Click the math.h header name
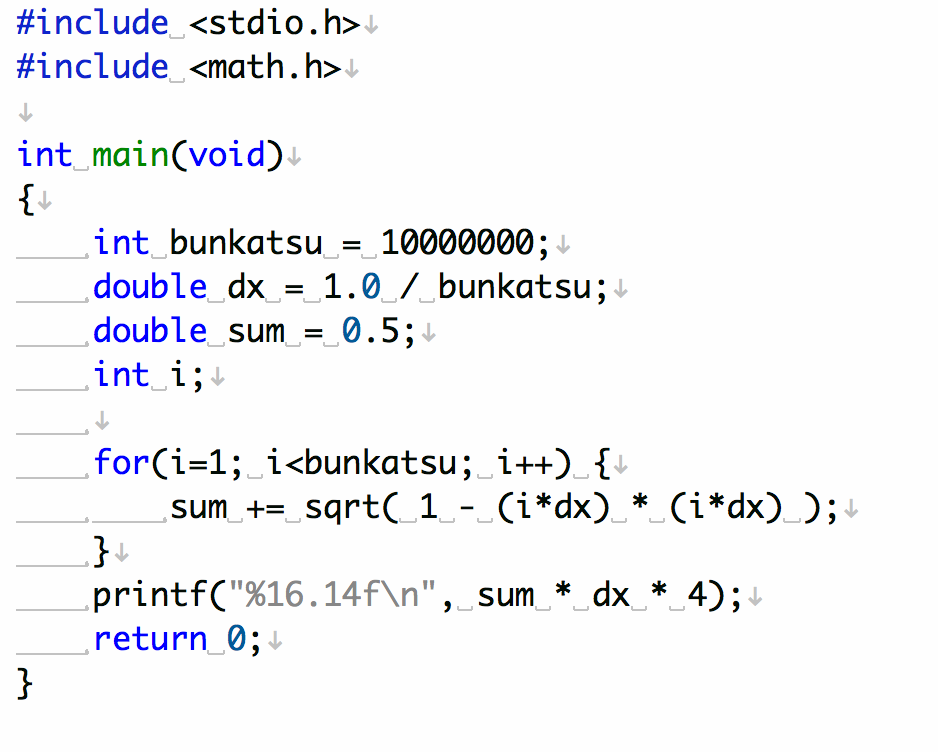This screenshot has width=938, height=752. (265, 67)
